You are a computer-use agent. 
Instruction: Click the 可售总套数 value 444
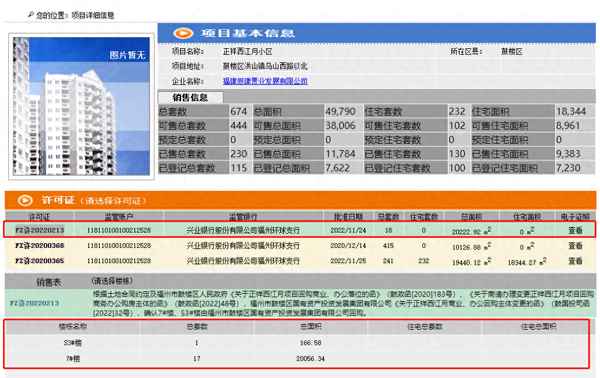click(x=238, y=125)
